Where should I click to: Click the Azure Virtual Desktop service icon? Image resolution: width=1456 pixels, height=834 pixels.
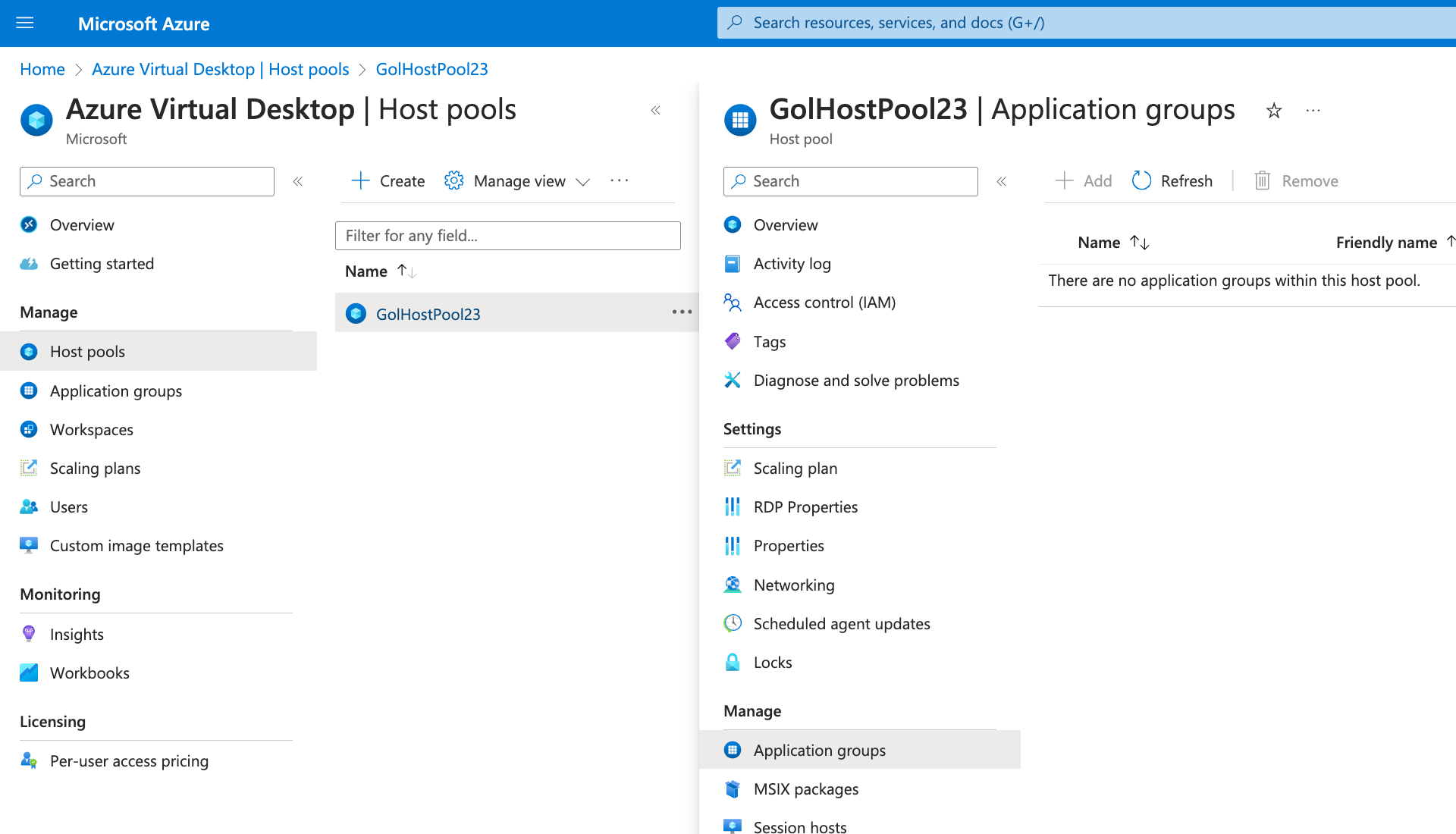pyautogui.click(x=36, y=120)
